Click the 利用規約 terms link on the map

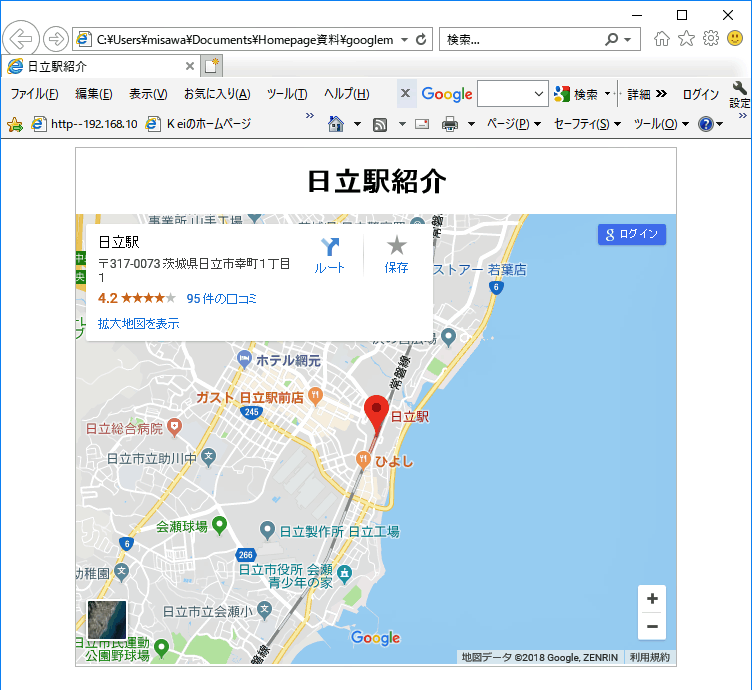[650, 657]
